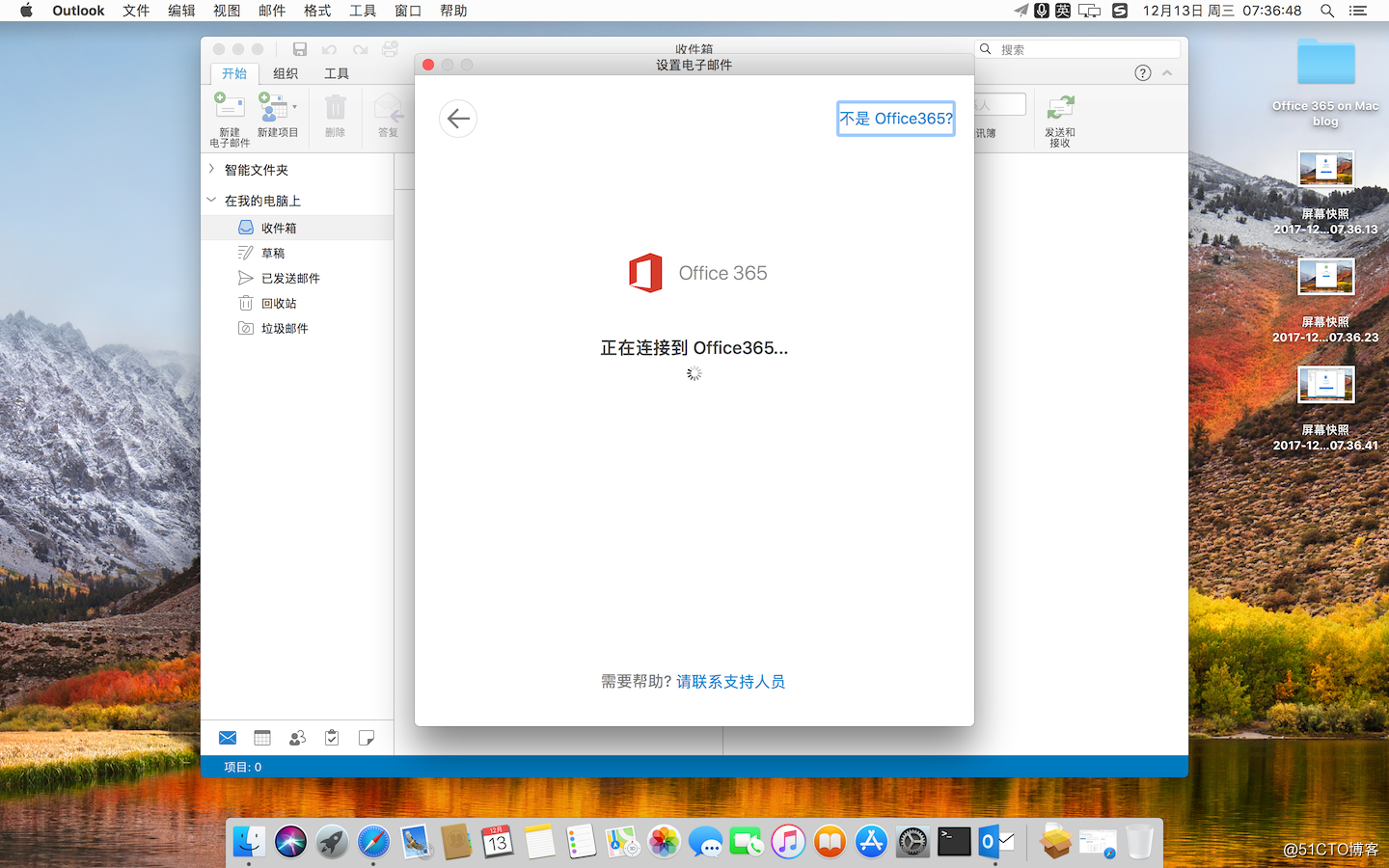Click the Reply (答复) toolbar icon
1389x868 pixels.
(x=388, y=107)
